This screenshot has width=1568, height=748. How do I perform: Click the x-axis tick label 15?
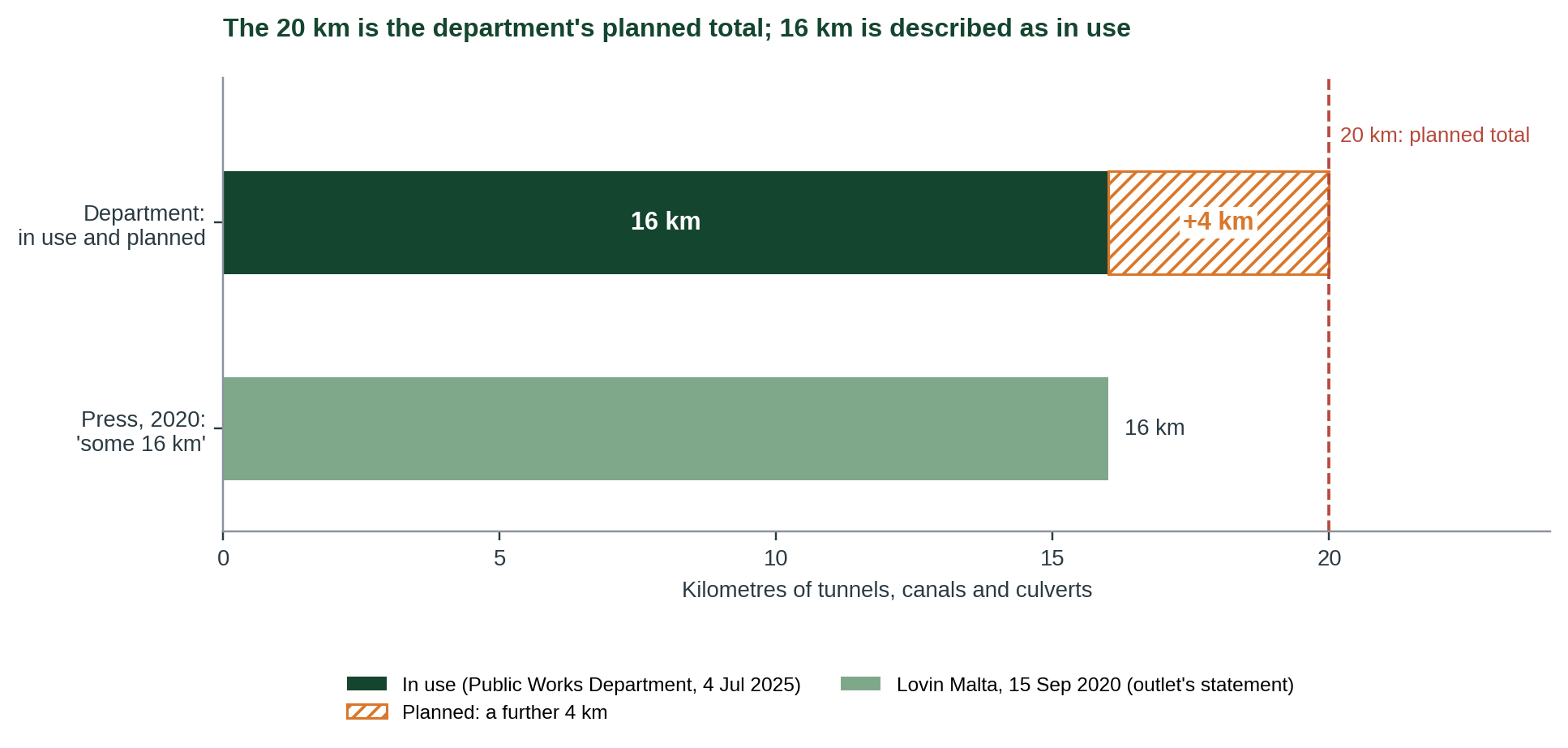click(1052, 558)
